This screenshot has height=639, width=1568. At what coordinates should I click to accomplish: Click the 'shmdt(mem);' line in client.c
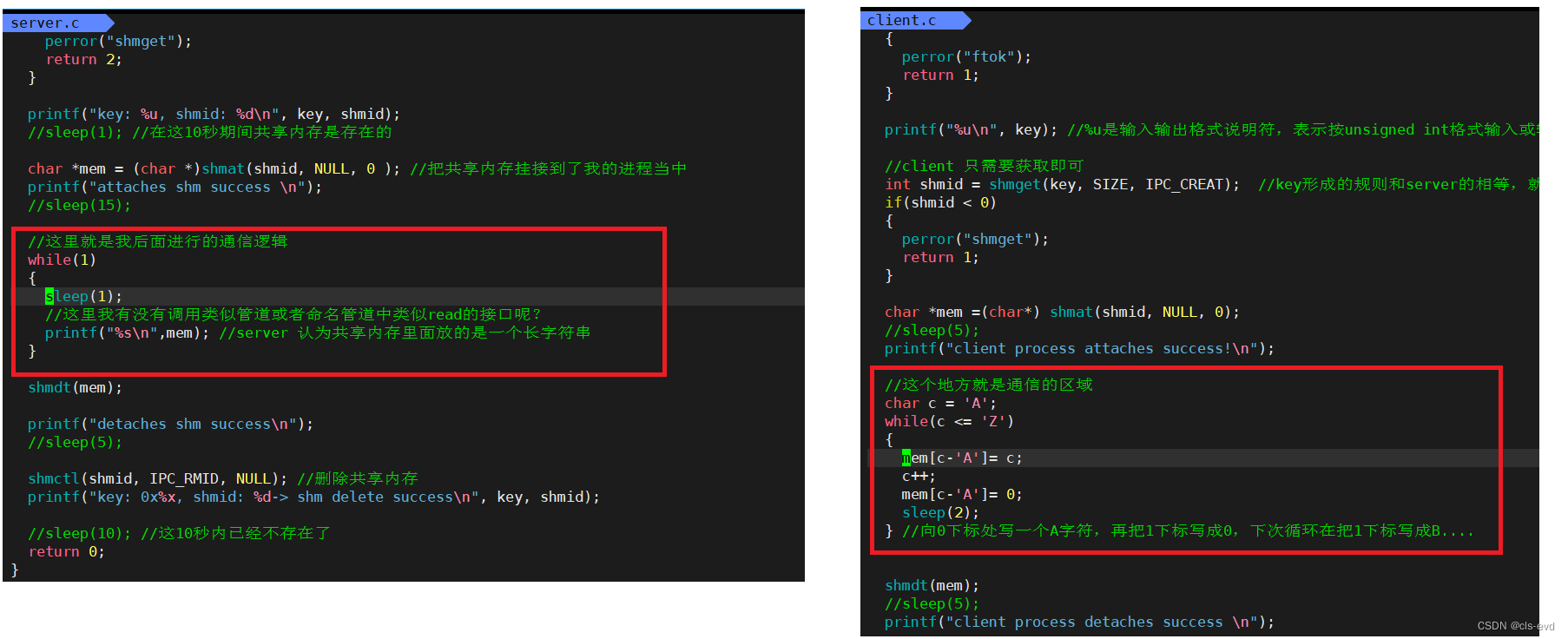[x=932, y=585]
